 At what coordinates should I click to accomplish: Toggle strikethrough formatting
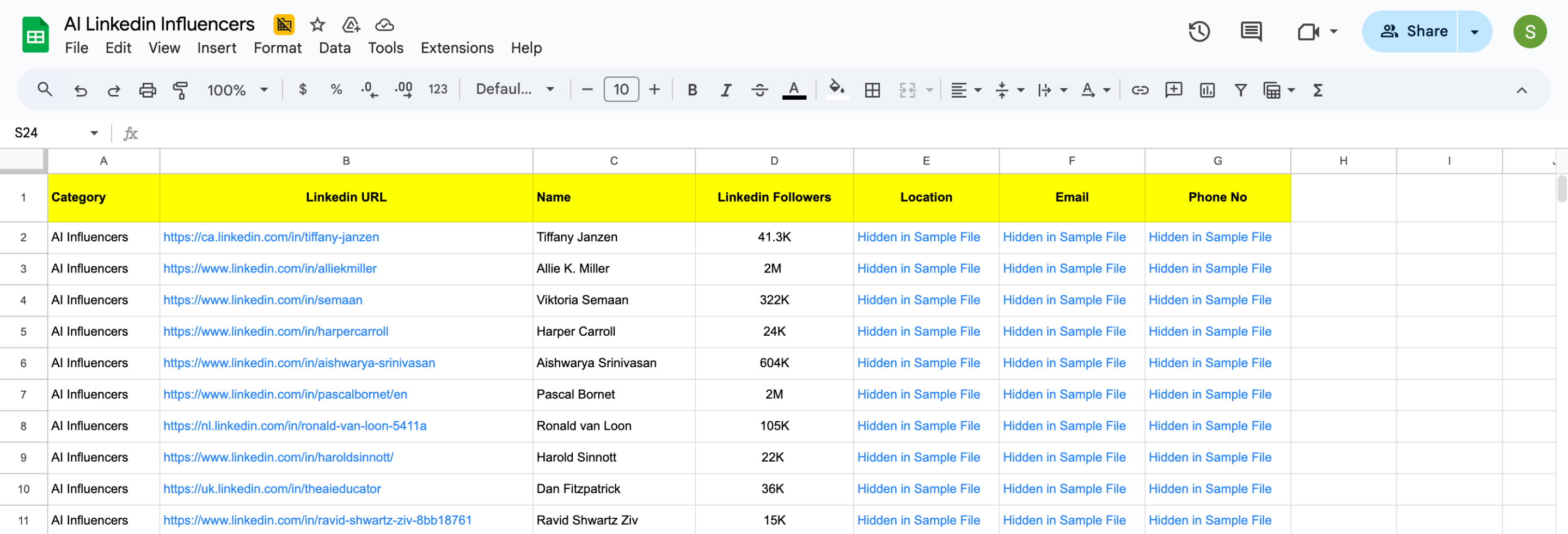(759, 90)
